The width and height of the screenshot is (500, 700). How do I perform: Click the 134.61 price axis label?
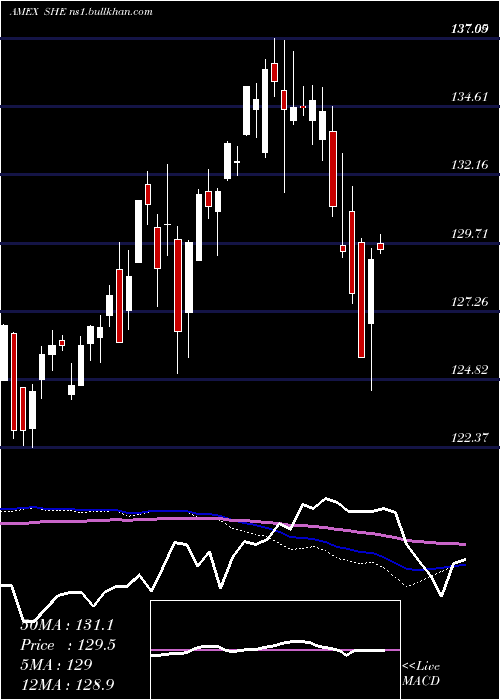469,96
